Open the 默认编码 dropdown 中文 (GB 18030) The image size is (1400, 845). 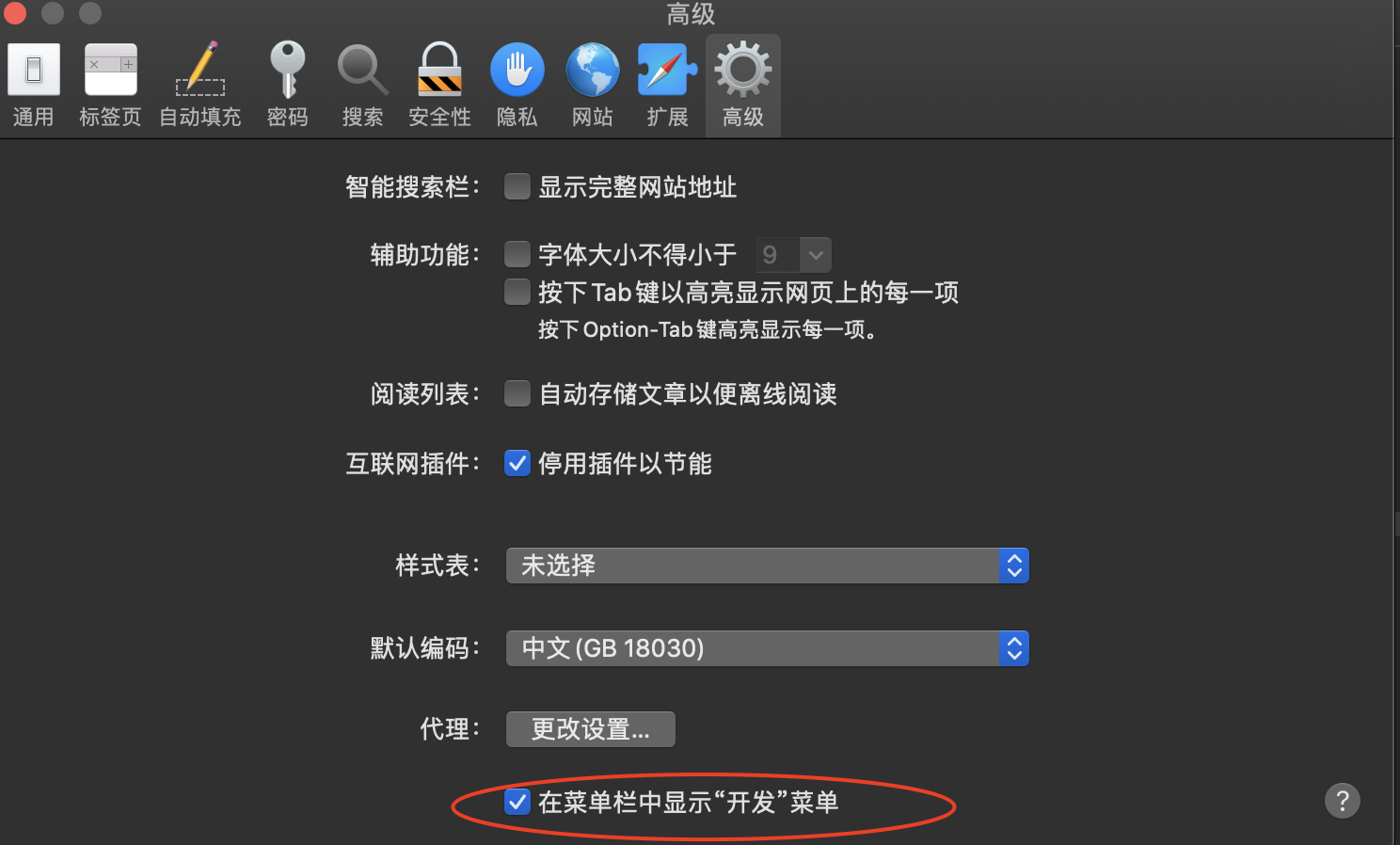pyautogui.click(x=768, y=648)
